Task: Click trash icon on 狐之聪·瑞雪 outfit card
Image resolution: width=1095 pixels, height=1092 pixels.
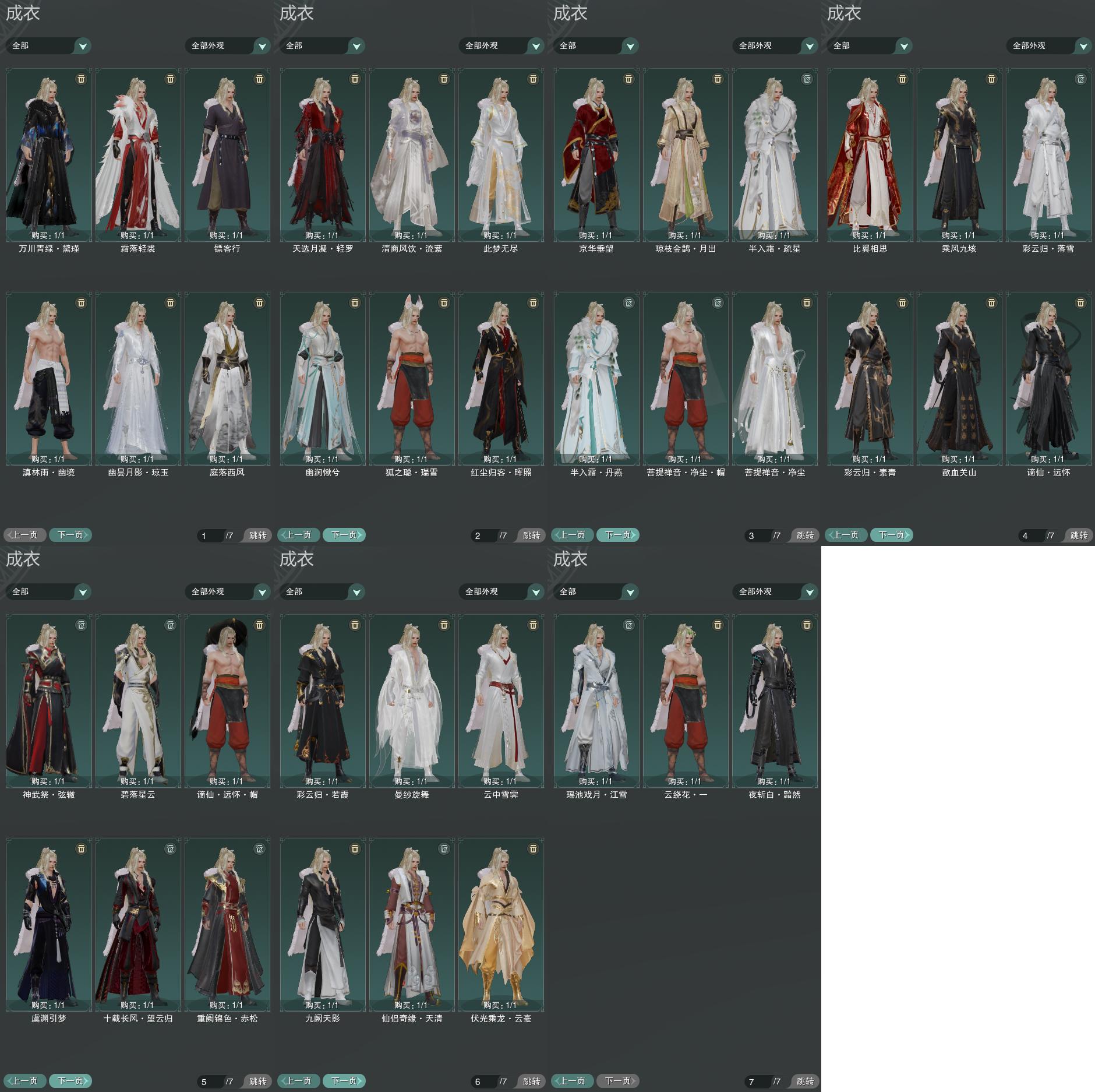Action: coord(444,302)
